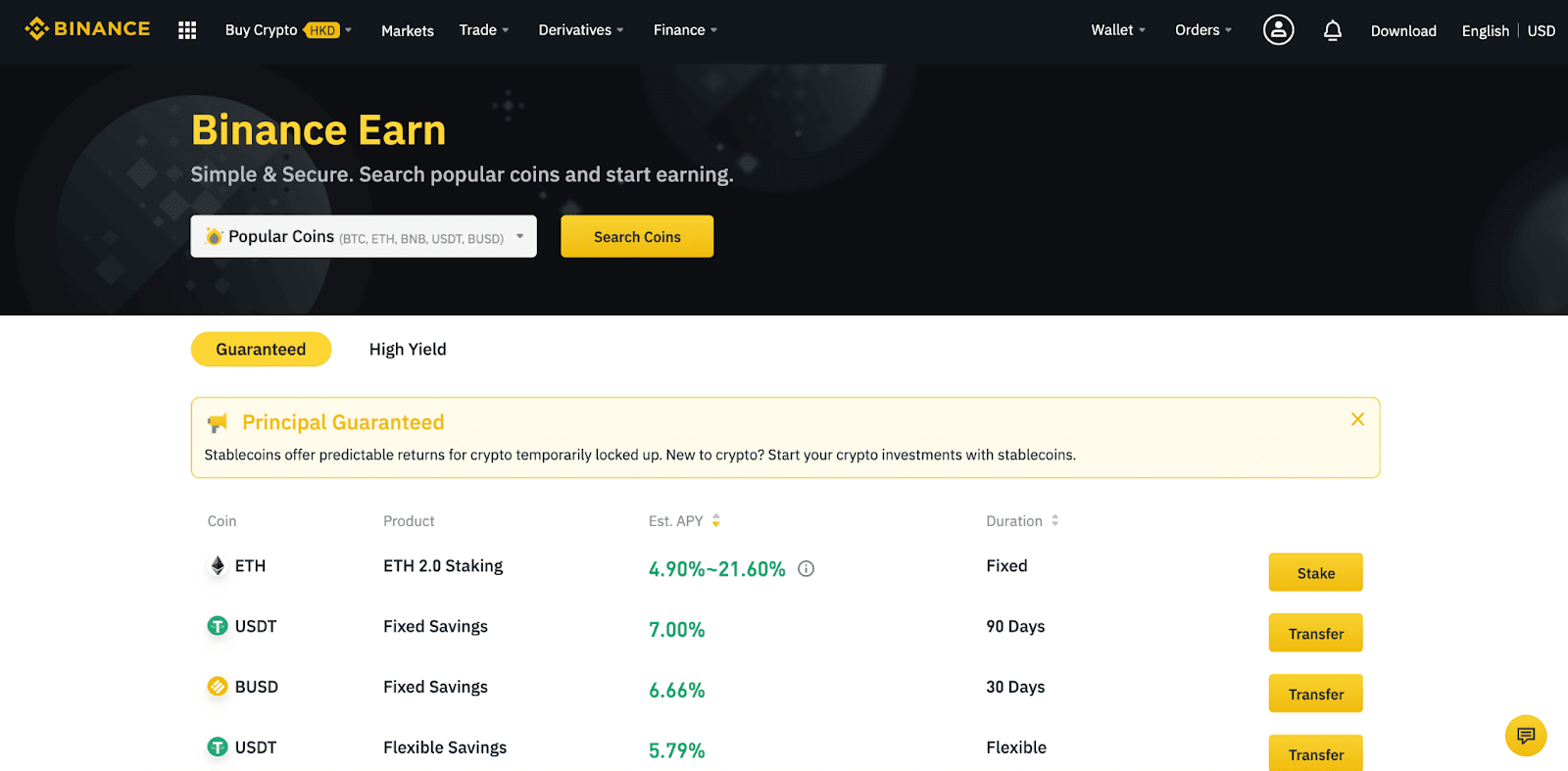Sort by Est. APY arrows
The height and width of the screenshot is (771, 1568).
coord(716,520)
